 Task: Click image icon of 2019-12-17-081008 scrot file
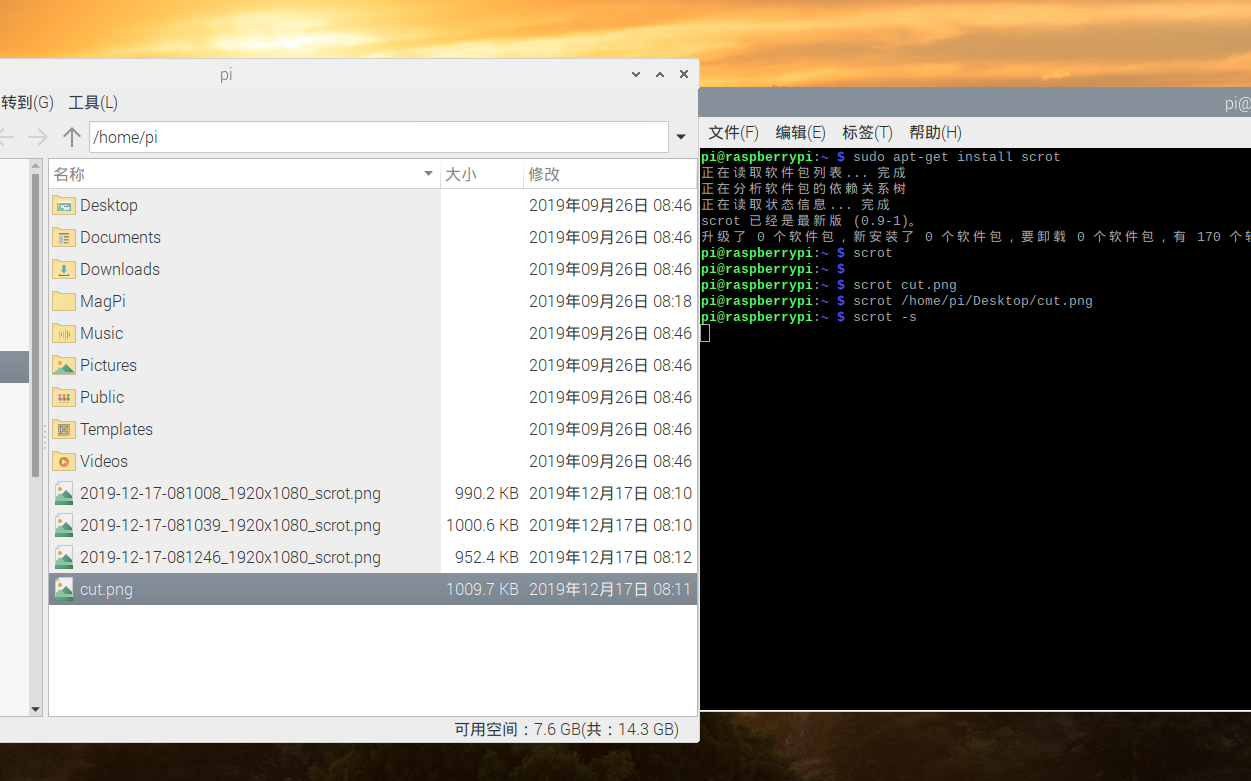[64, 493]
